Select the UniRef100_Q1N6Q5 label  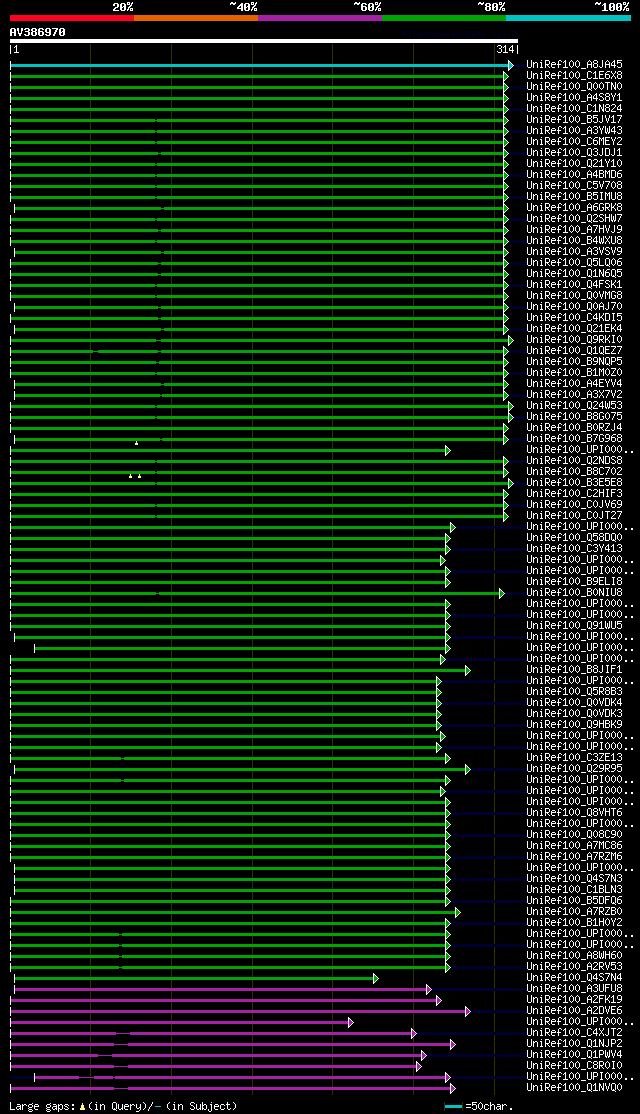[575, 274]
